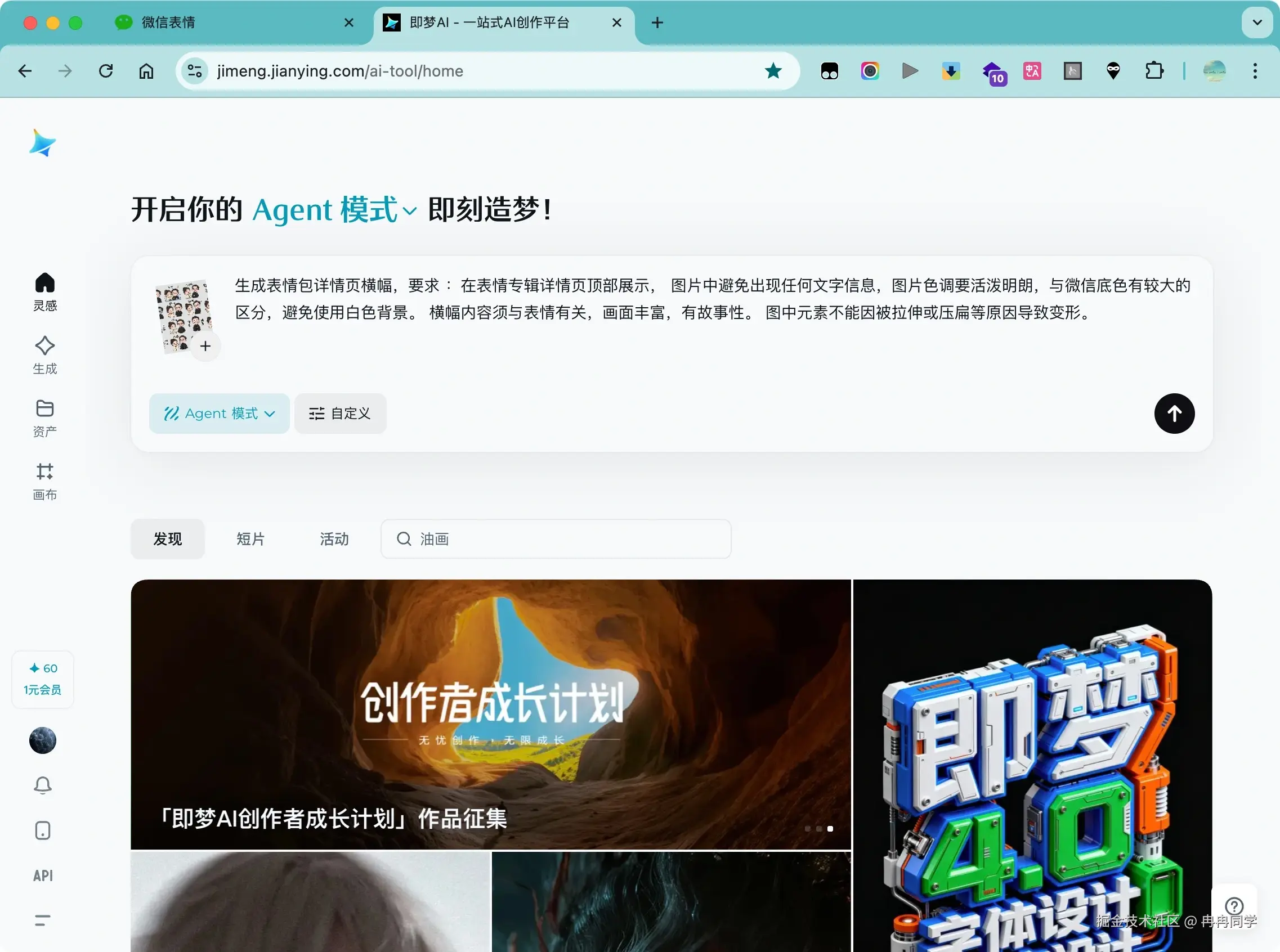Viewport: 1280px width, 952px height.
Task: Select the last carousel indicator dot
Action: [830, 828]
